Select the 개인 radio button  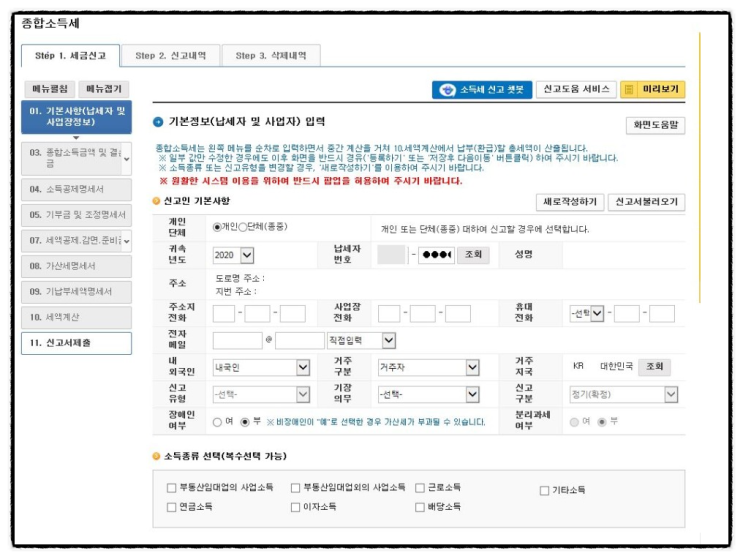217,227
